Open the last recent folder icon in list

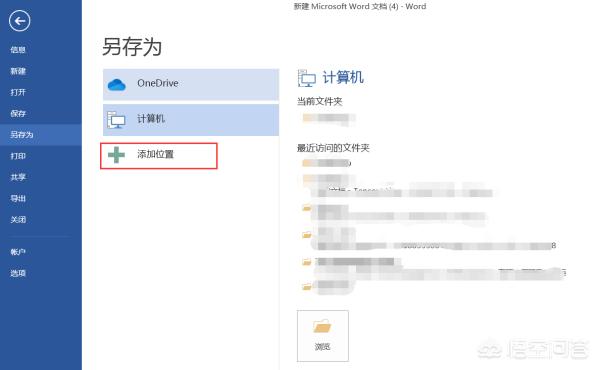[x=307, y=286]
